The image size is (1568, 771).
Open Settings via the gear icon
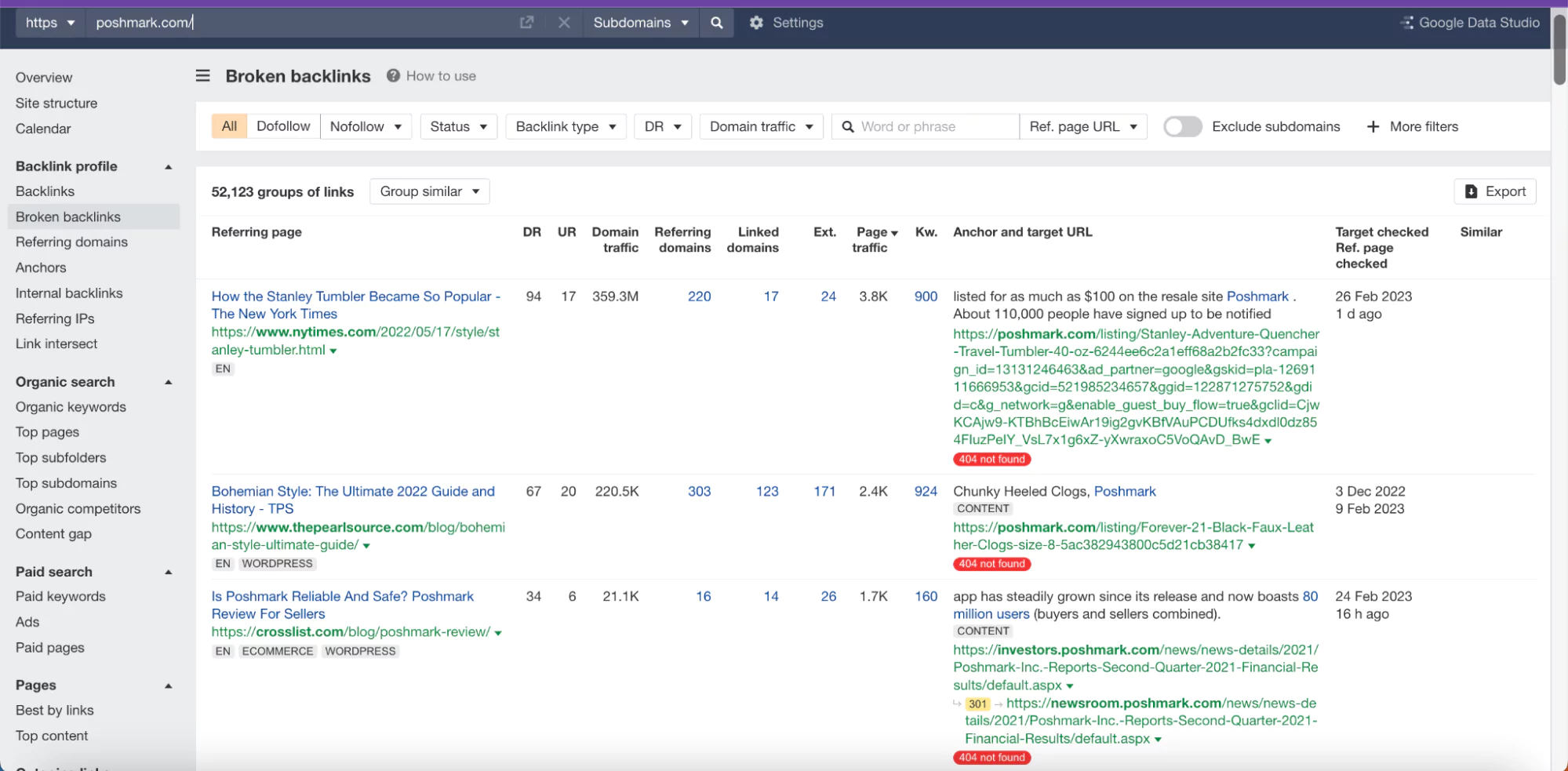coord(756,23)
